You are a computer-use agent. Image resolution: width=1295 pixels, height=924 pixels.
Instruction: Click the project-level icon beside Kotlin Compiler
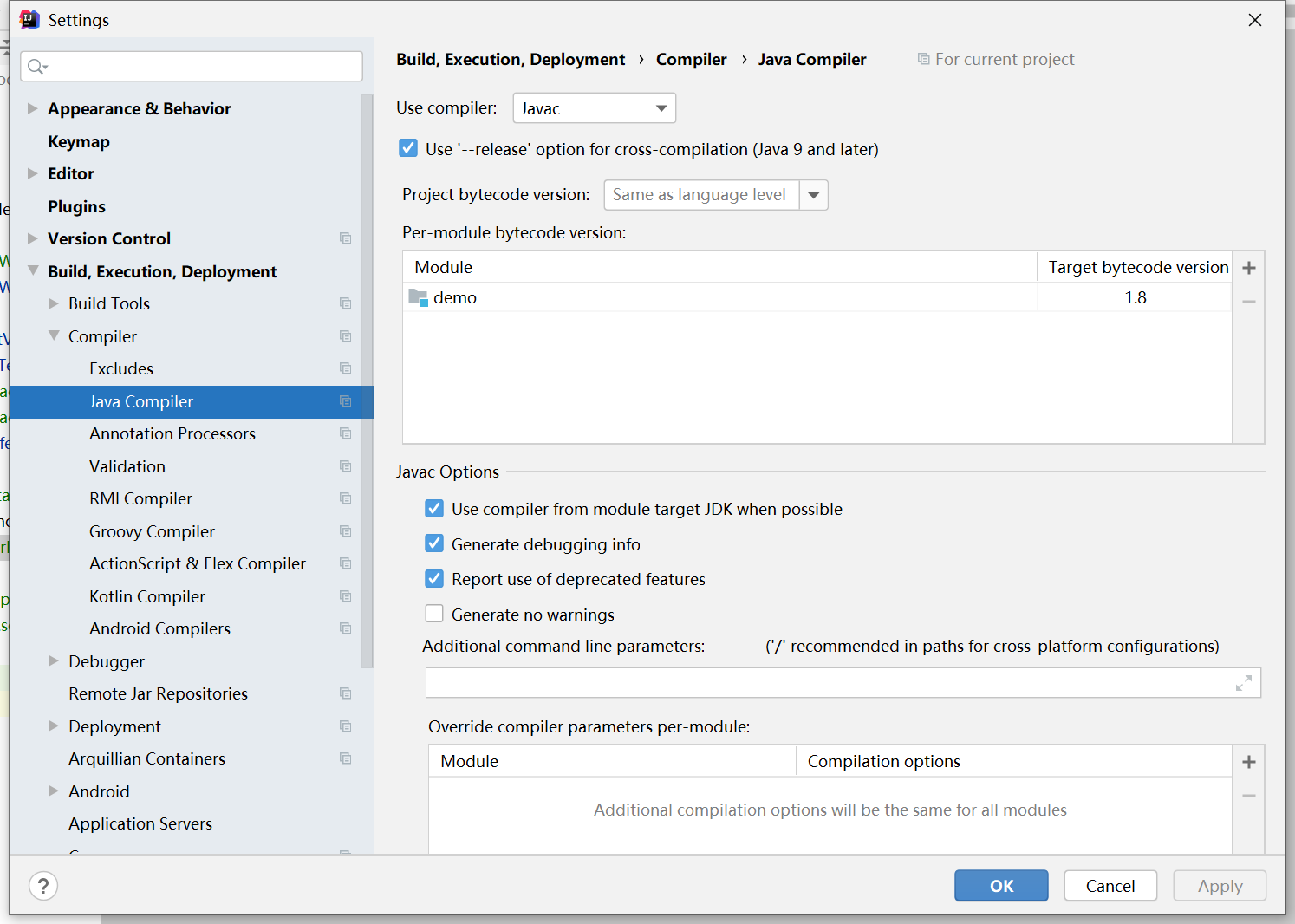click(346, 596)
